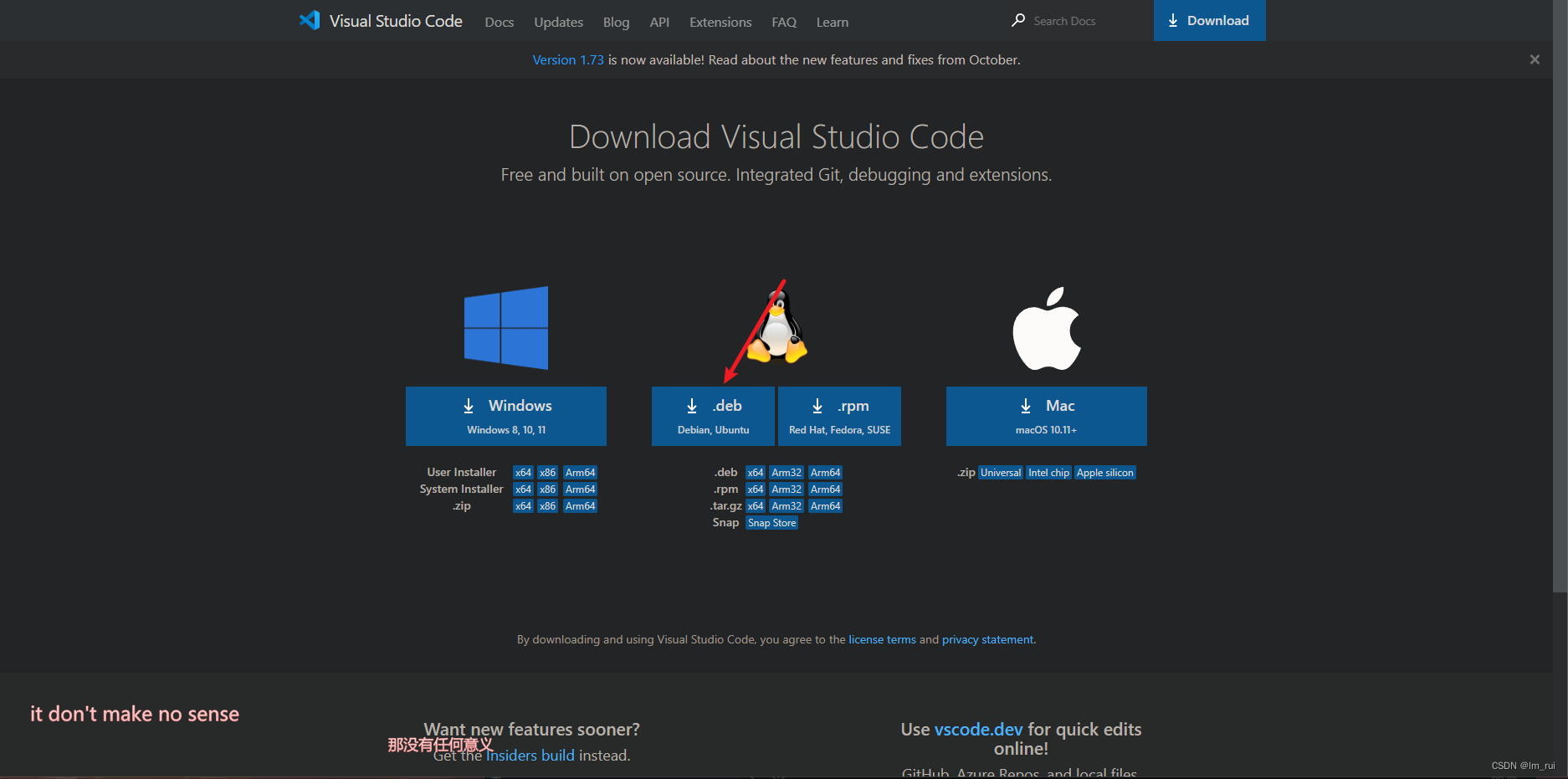The width and height of the screenshot is (1568, 779).
Task: Select User Installer Arm64 link
Action: pyautogui.click(x=580, y=473)
